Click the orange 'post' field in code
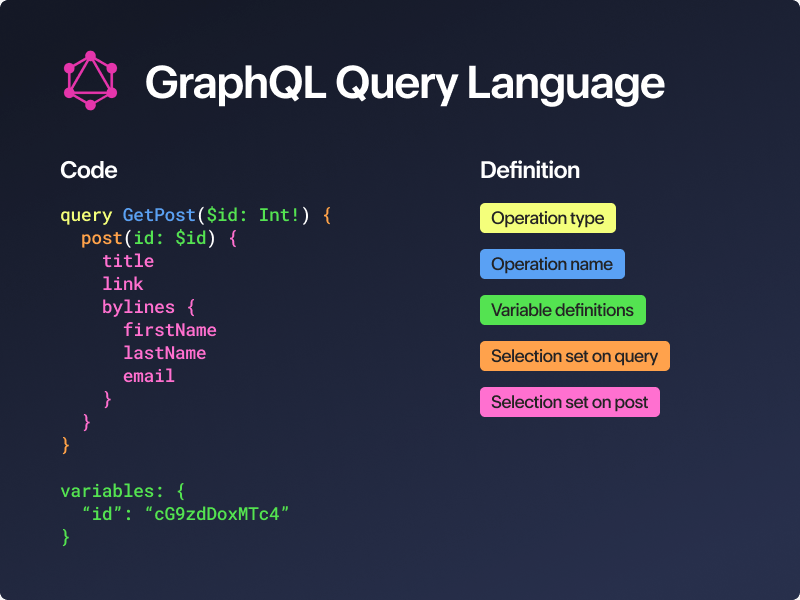 pyautogui.click(x=102, y=238)
